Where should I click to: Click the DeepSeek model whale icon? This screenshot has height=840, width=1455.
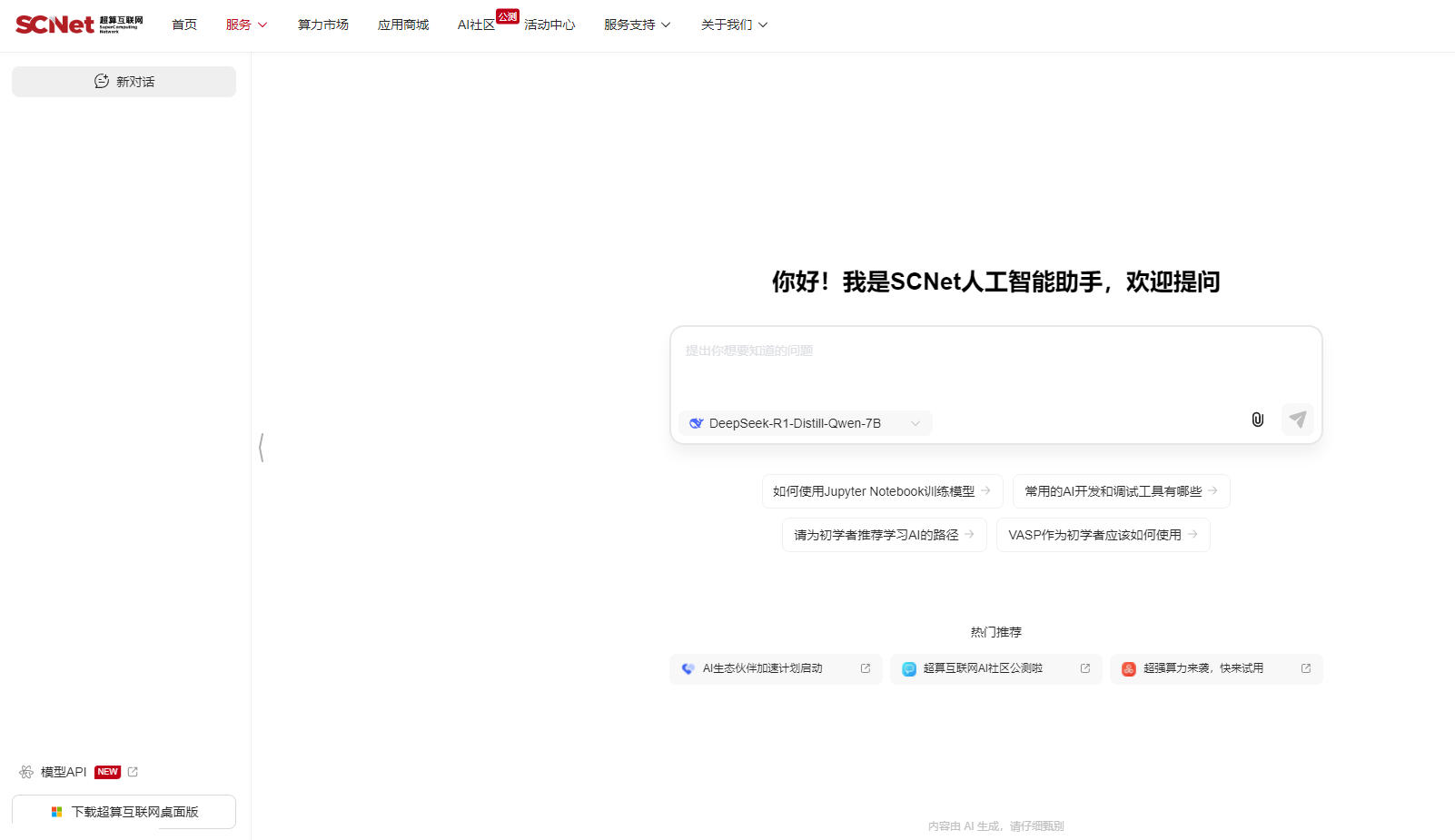pos(697,423)
